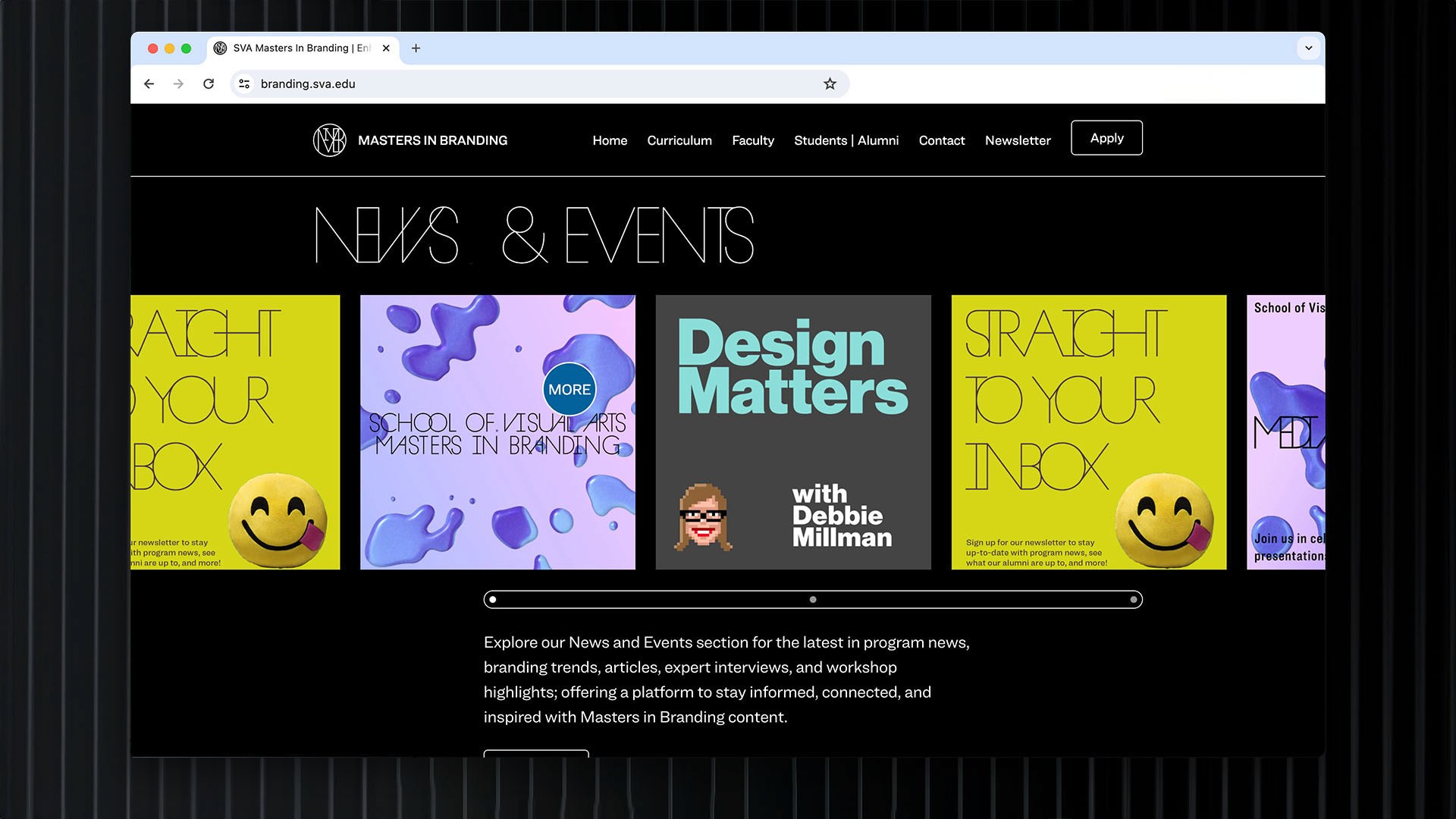Click the 'Explore our News and Events section' paragraph
1456x819 pixels.
[x=726, y=679]
